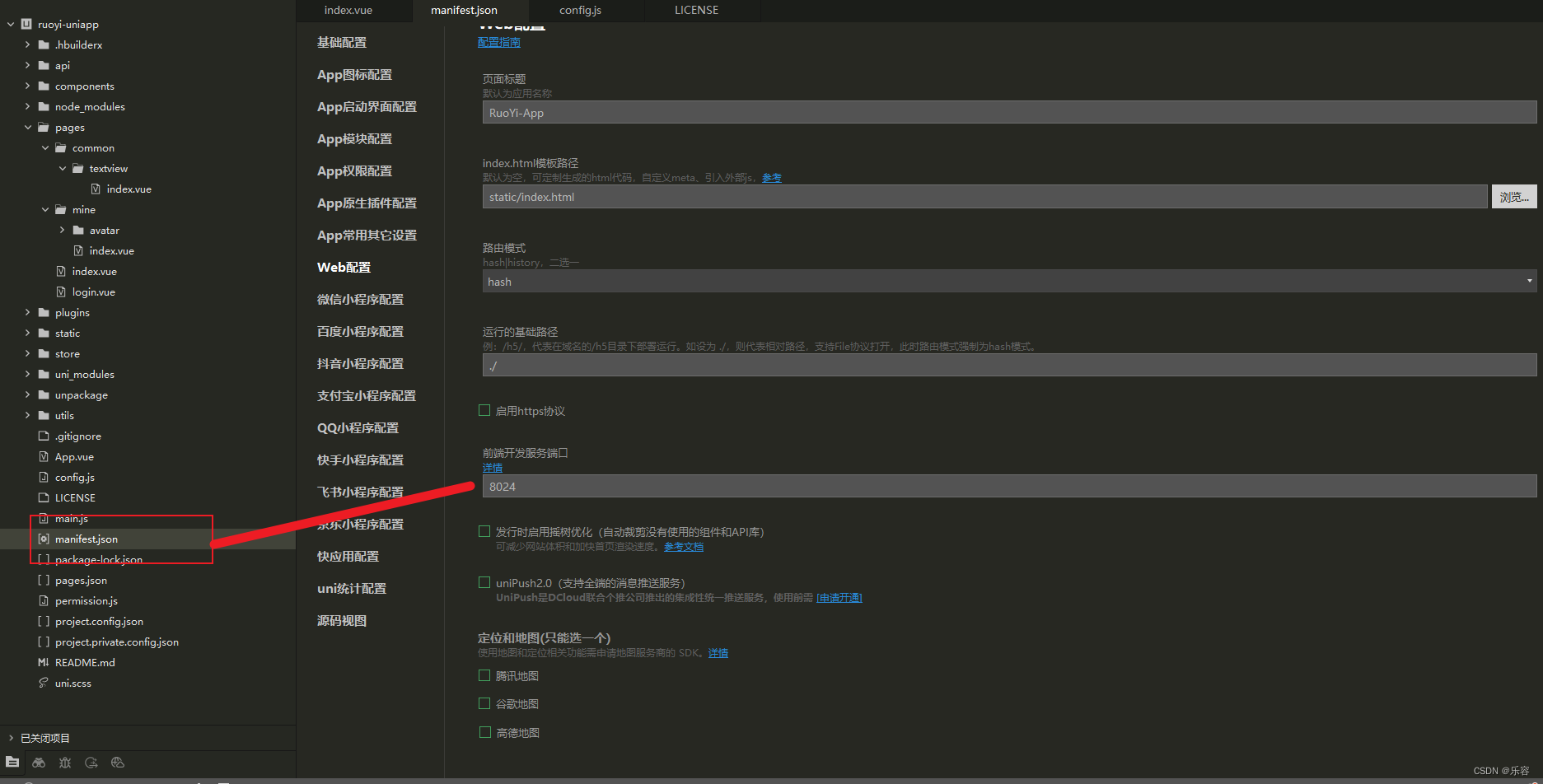
Task: Click the folder icon beside uni_modules
Action: coord(44,374)
